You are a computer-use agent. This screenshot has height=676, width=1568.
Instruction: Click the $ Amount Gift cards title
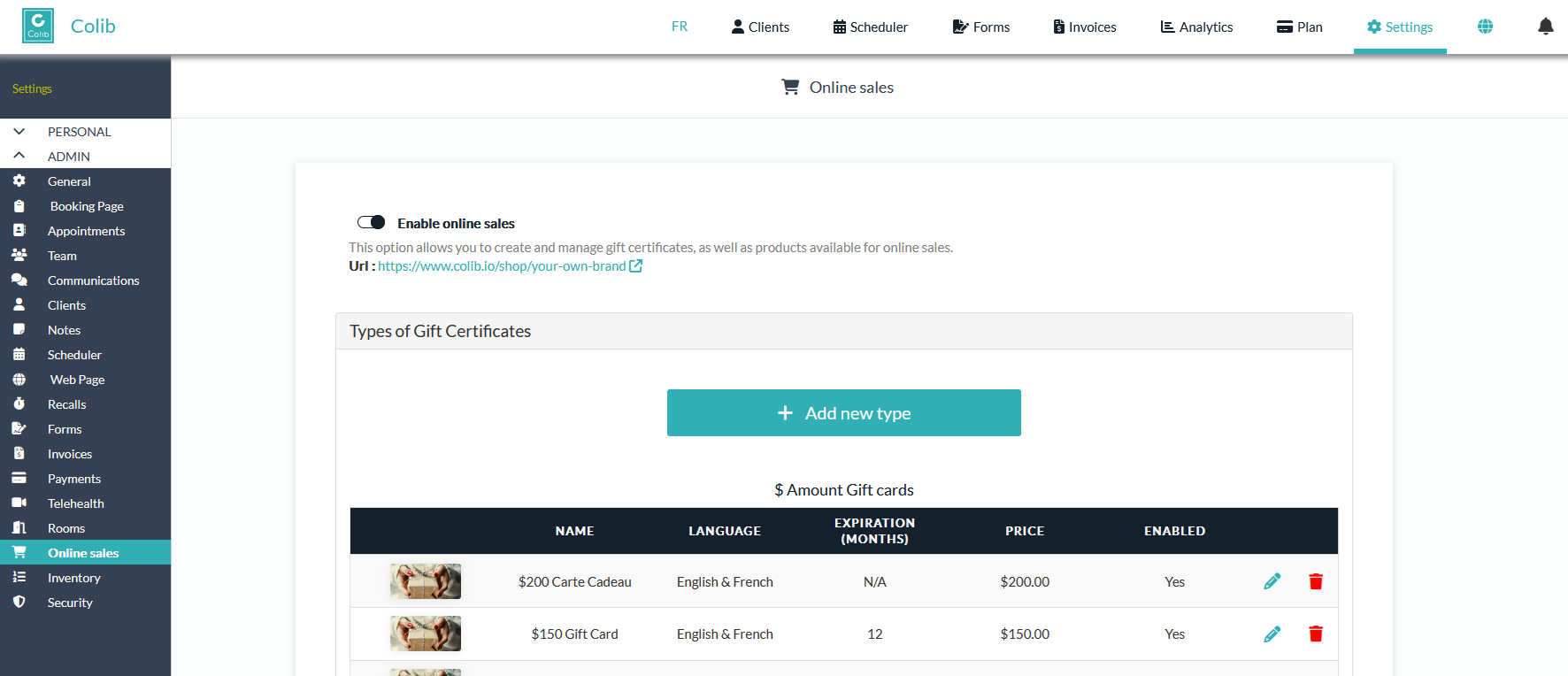(x=844, y=489)
